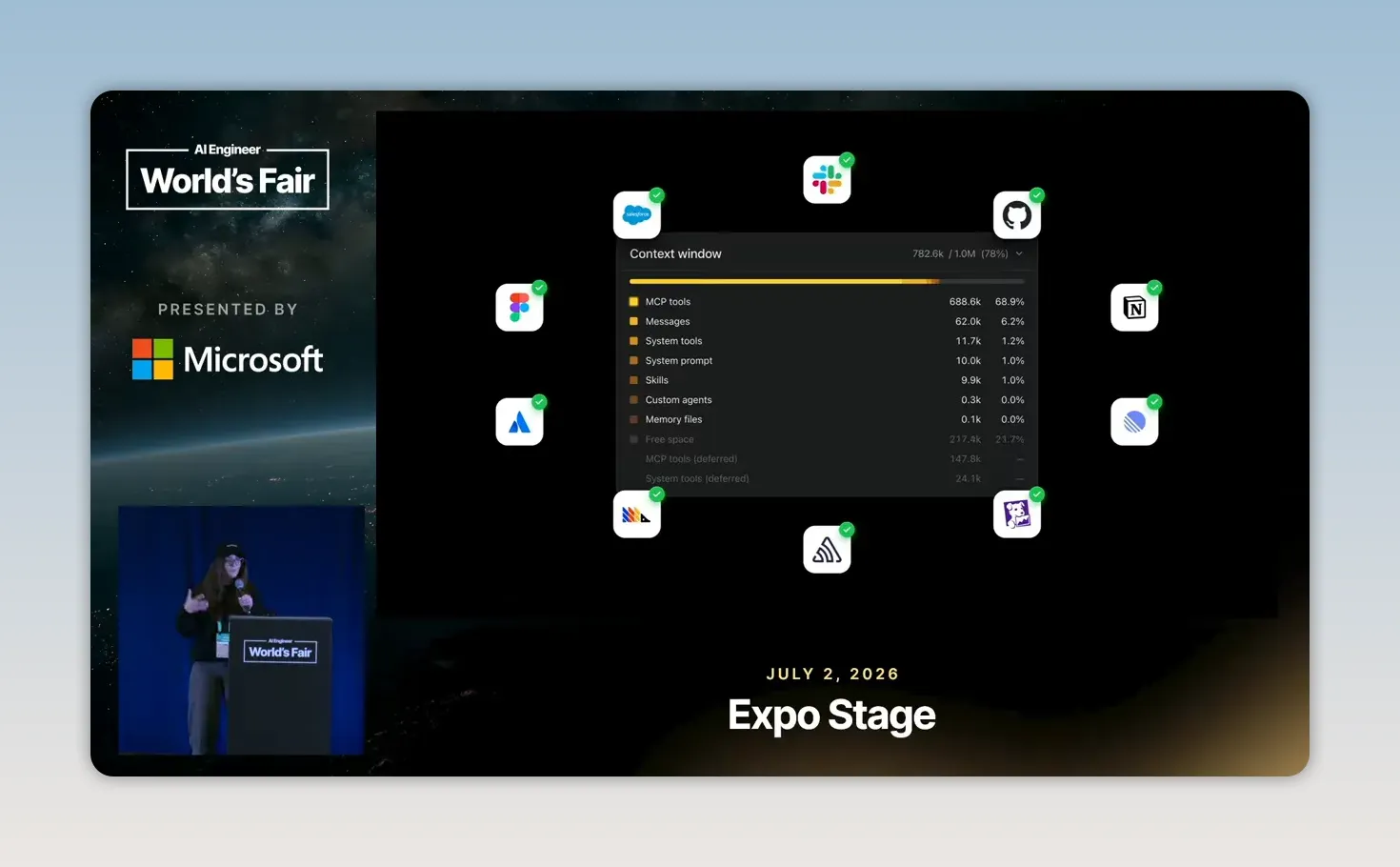Open the GitHub icon
Screen dimensions: 1400x867
(1017, 215)
